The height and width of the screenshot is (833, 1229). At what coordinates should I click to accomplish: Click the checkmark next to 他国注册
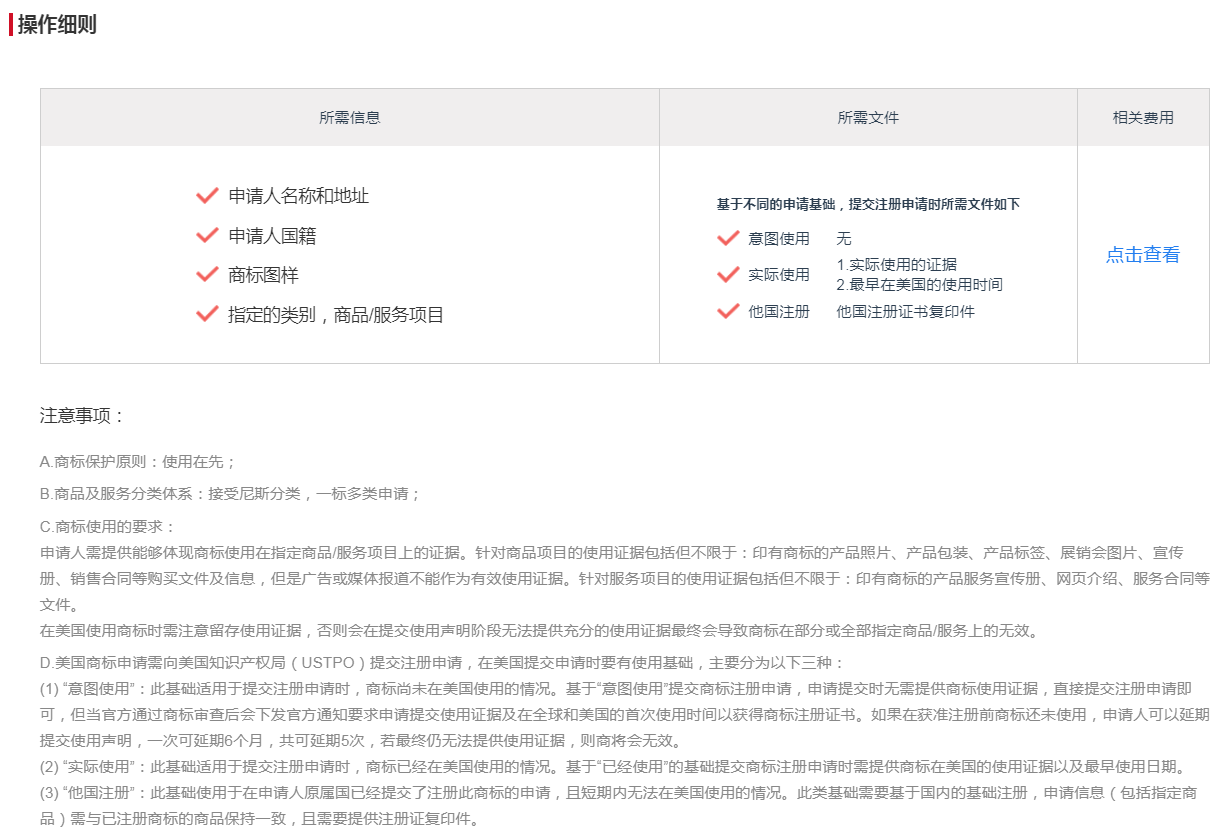pos(728,312)
